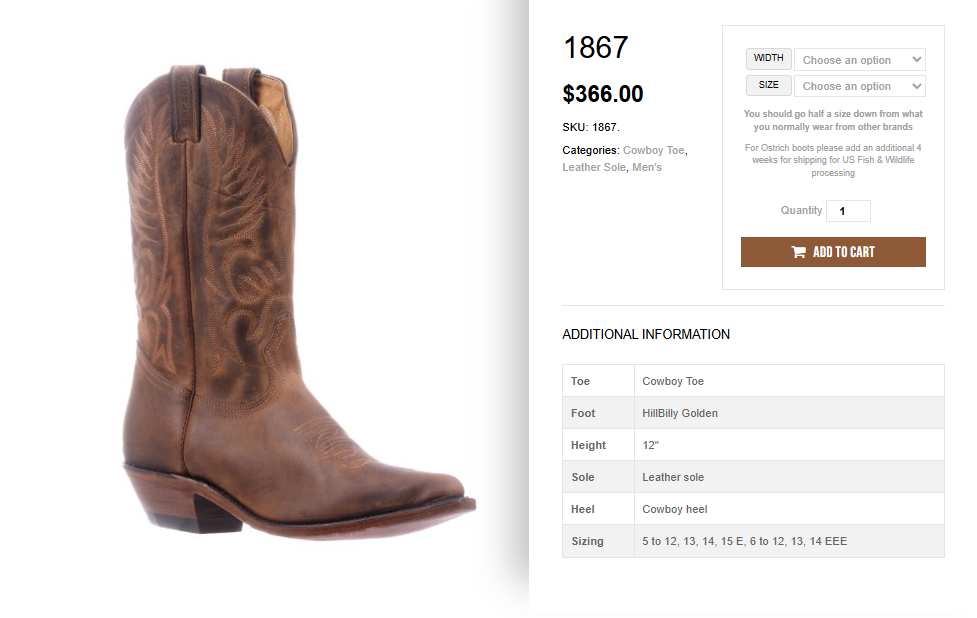Go to the Men's category link
This screenshot has height=618, width=977.
(x=647, y=167)
